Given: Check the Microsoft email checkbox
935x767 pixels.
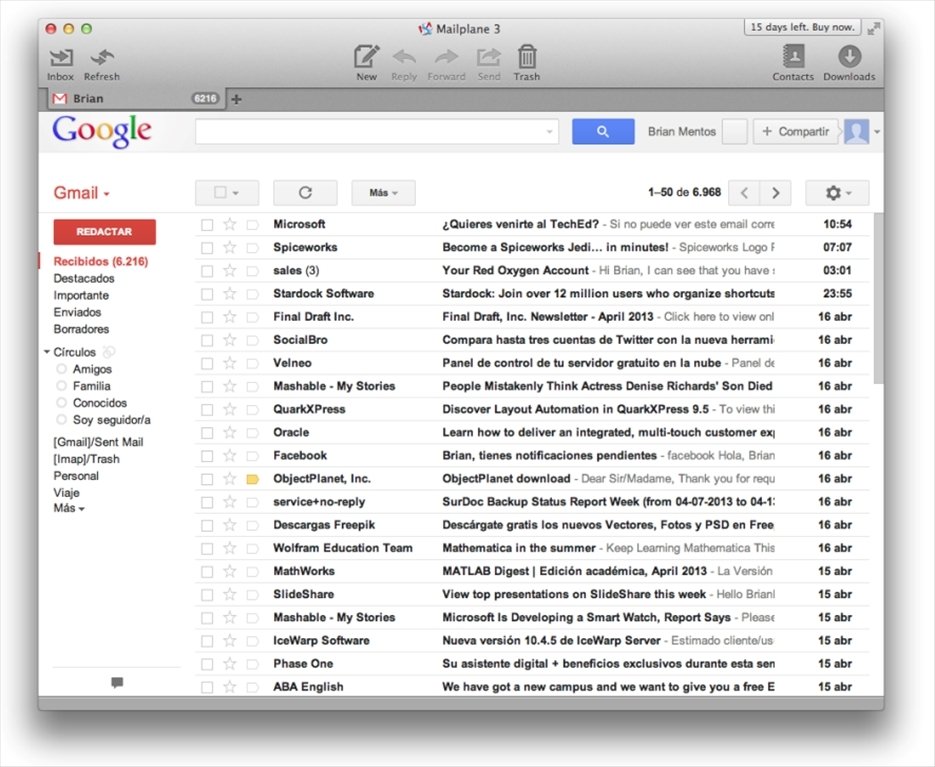Looking at the screenshot, I should [x=207, y=225].
